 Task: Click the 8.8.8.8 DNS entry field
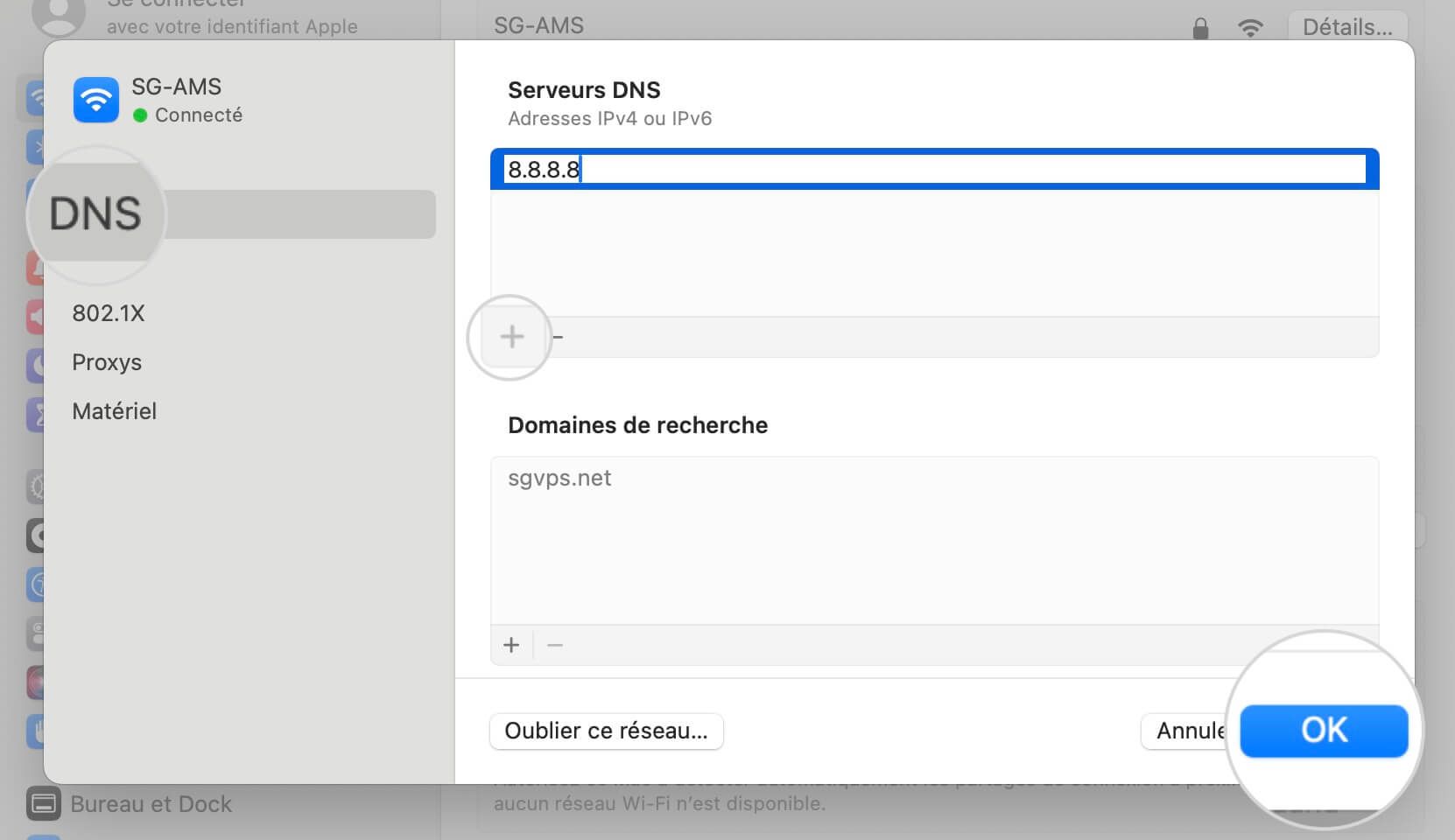[x=935, y=169]
